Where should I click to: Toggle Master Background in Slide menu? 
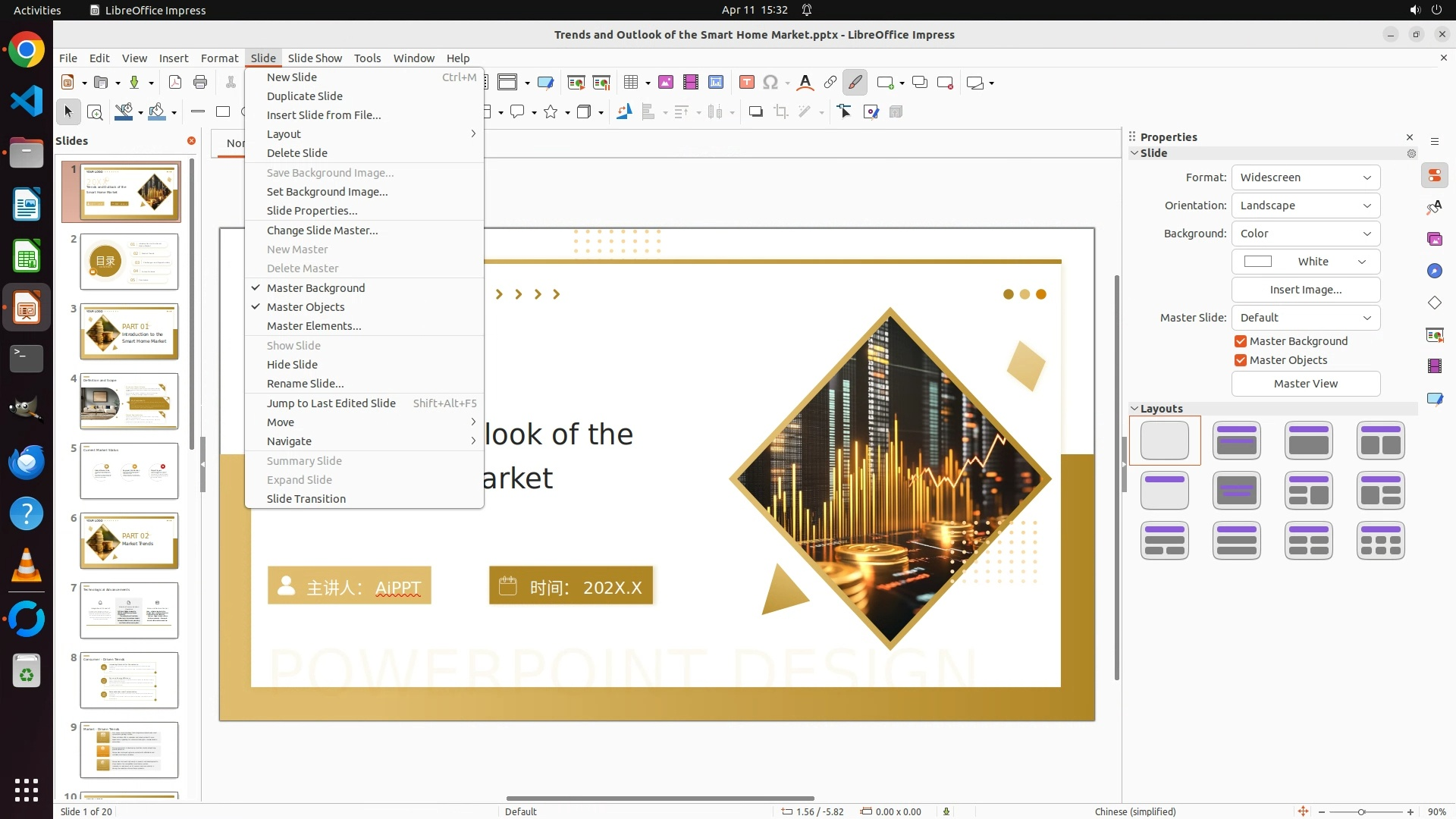[x=315, y=288]
